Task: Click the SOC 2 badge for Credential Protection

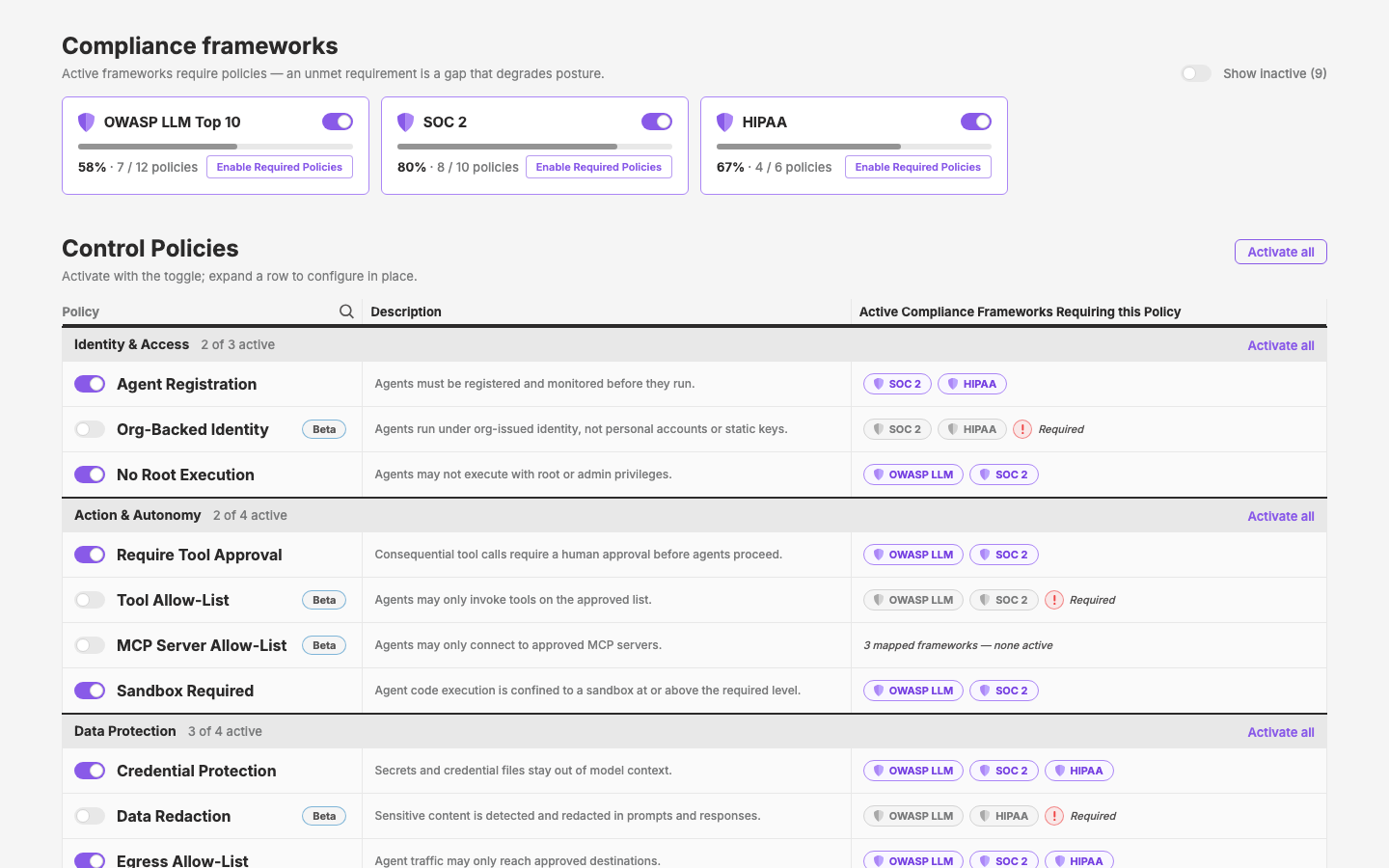Action: (x=1004, y=771)
